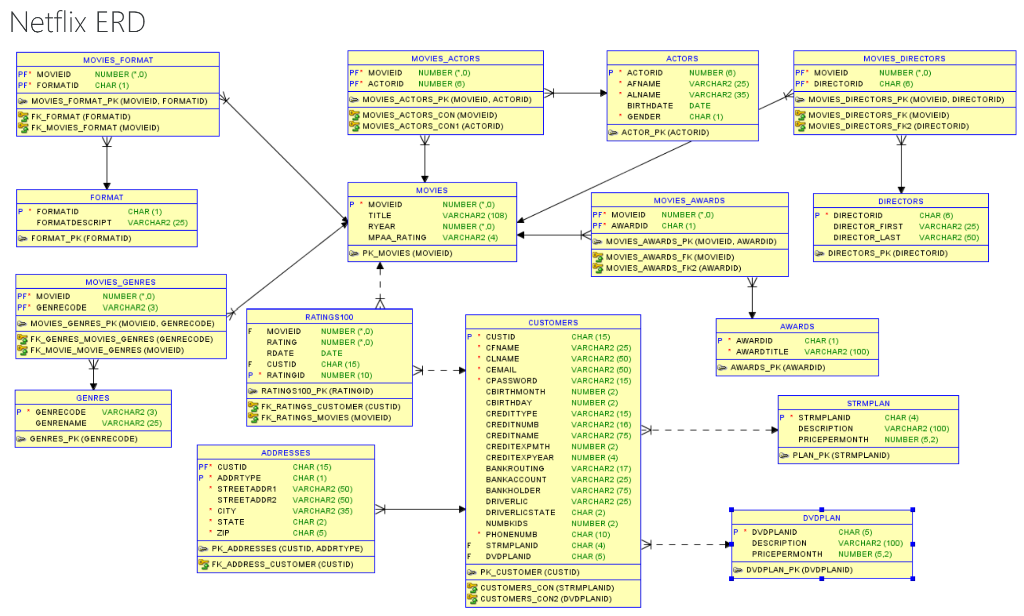Image resolution: width=1024 pixels, height=616 pixels.
Task: Click the CUSTOMERS_CON1 constraint key icon
Action: tap(472, 597)
